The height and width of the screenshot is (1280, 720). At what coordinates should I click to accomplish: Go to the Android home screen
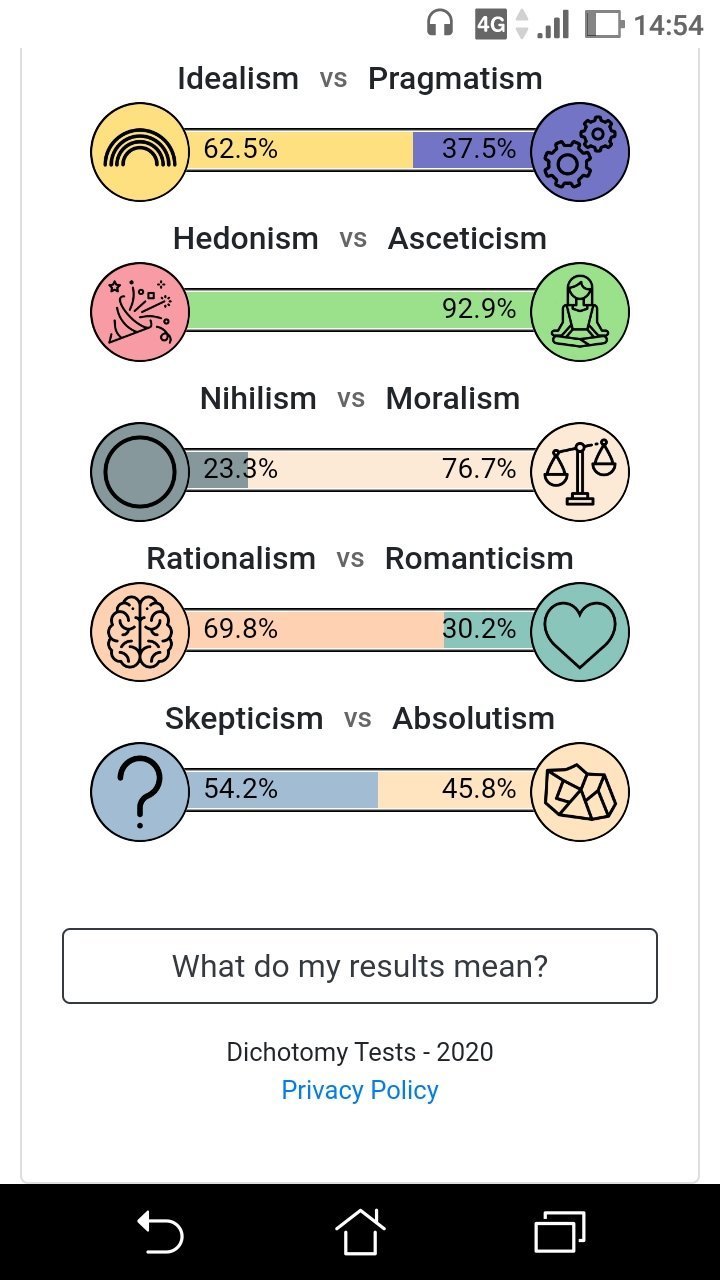360,1231
